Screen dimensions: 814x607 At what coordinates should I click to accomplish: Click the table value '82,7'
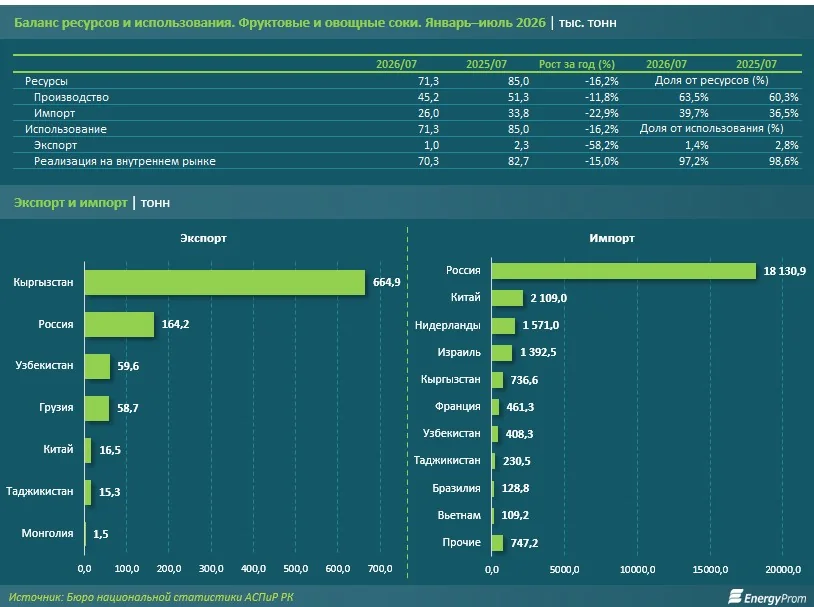pos(519,161)
